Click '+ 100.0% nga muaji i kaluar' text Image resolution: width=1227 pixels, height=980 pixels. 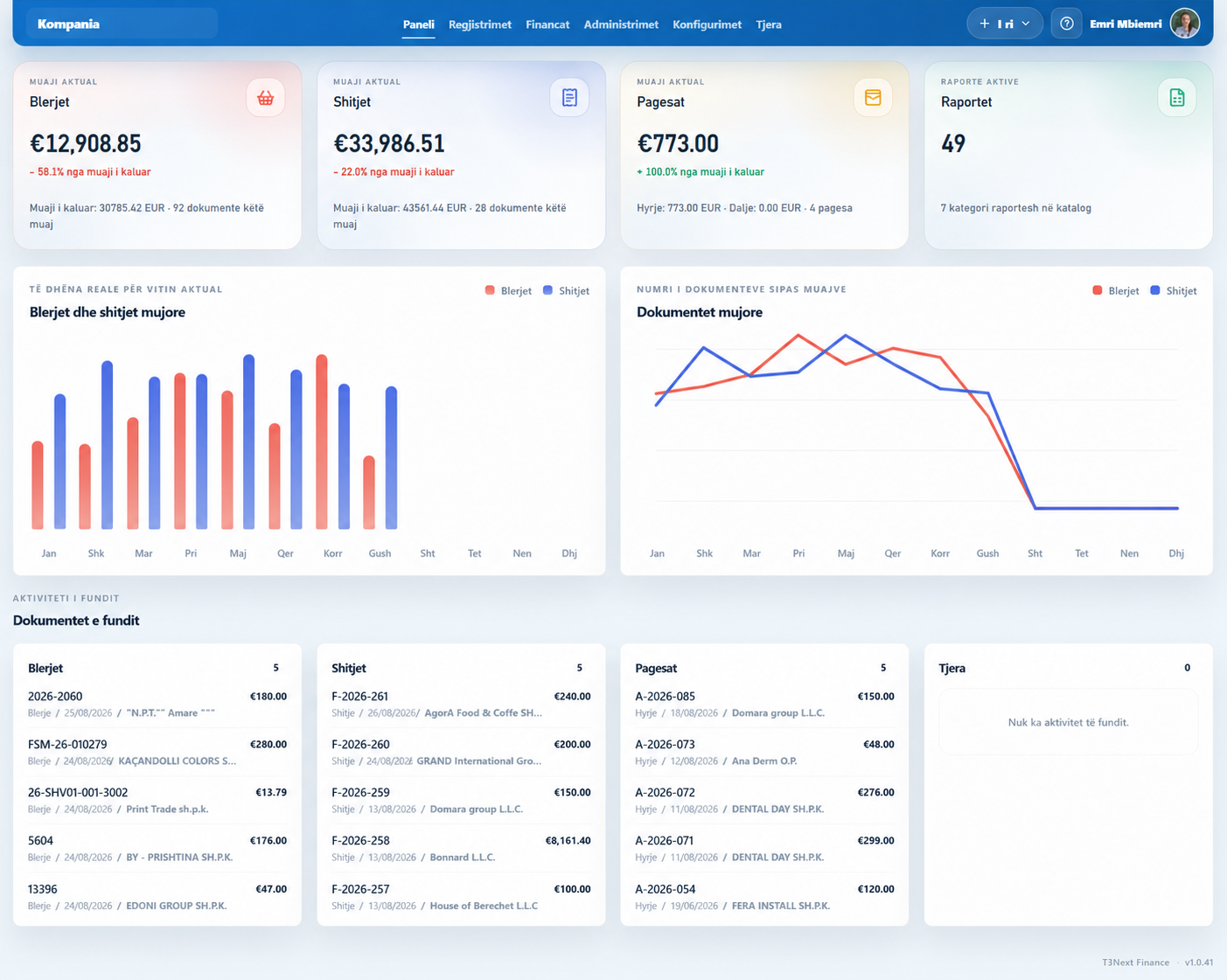(x=701, y=172)
